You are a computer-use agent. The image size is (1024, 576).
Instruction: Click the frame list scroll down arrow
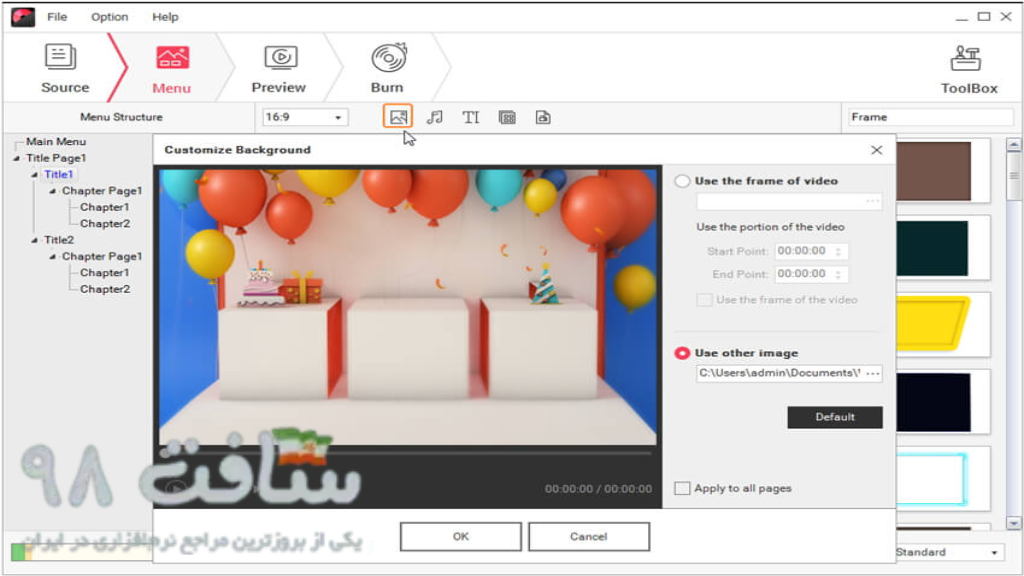point(1014,523)
